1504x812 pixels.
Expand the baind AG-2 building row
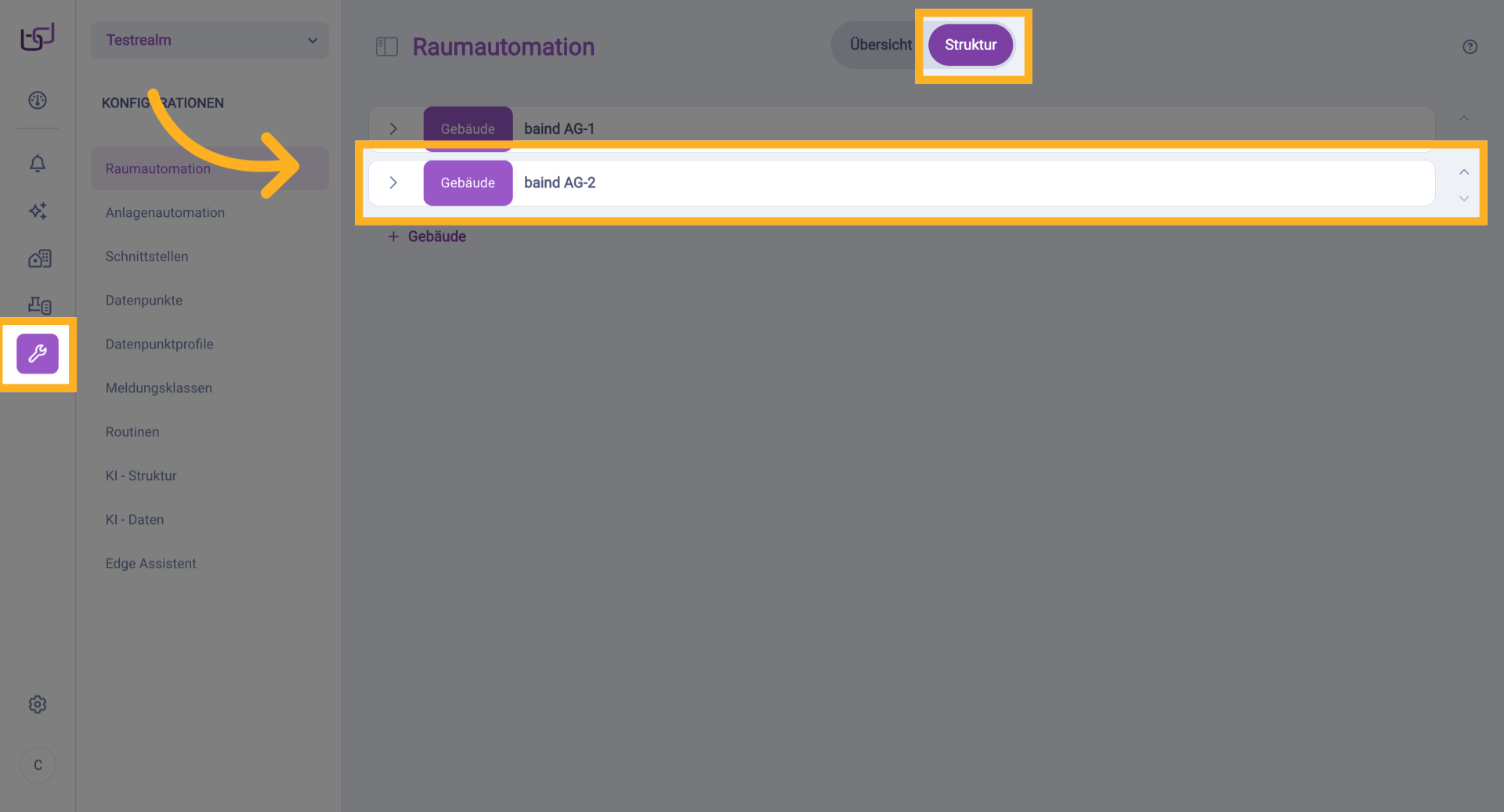tap(393, 182)
